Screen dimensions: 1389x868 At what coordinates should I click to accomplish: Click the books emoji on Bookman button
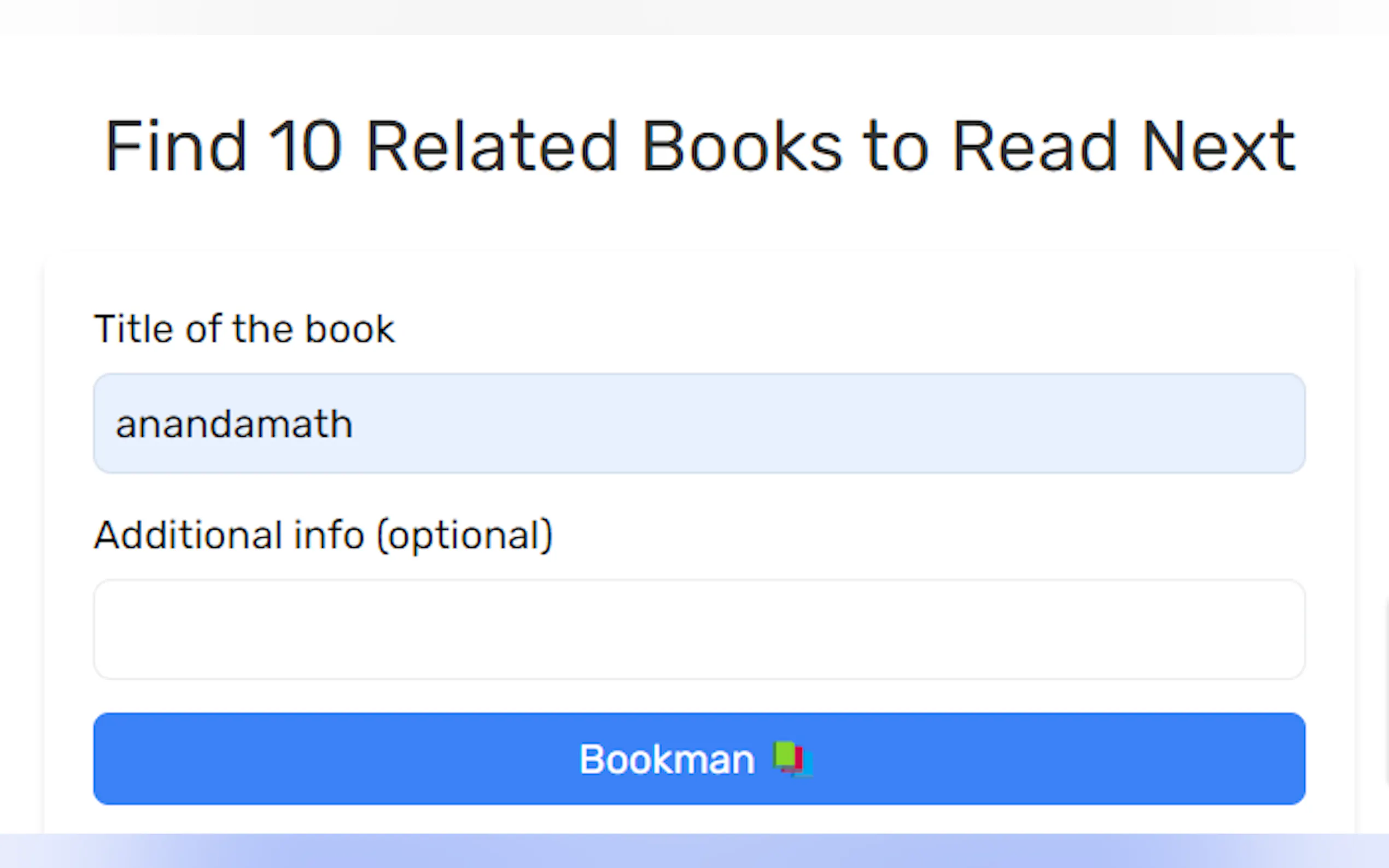pos(793,759)
